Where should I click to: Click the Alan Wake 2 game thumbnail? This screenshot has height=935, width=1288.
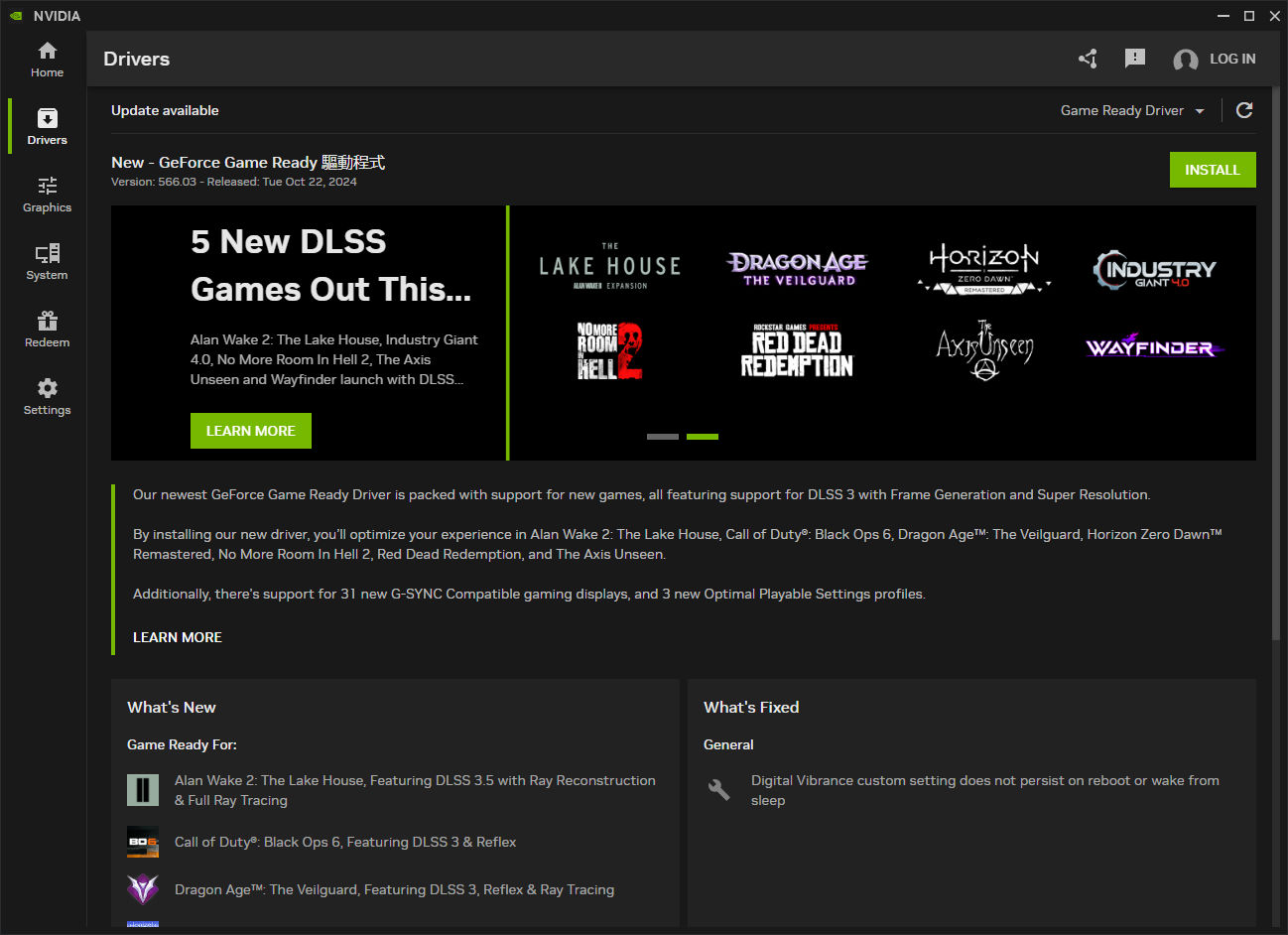tap(142, 789)
